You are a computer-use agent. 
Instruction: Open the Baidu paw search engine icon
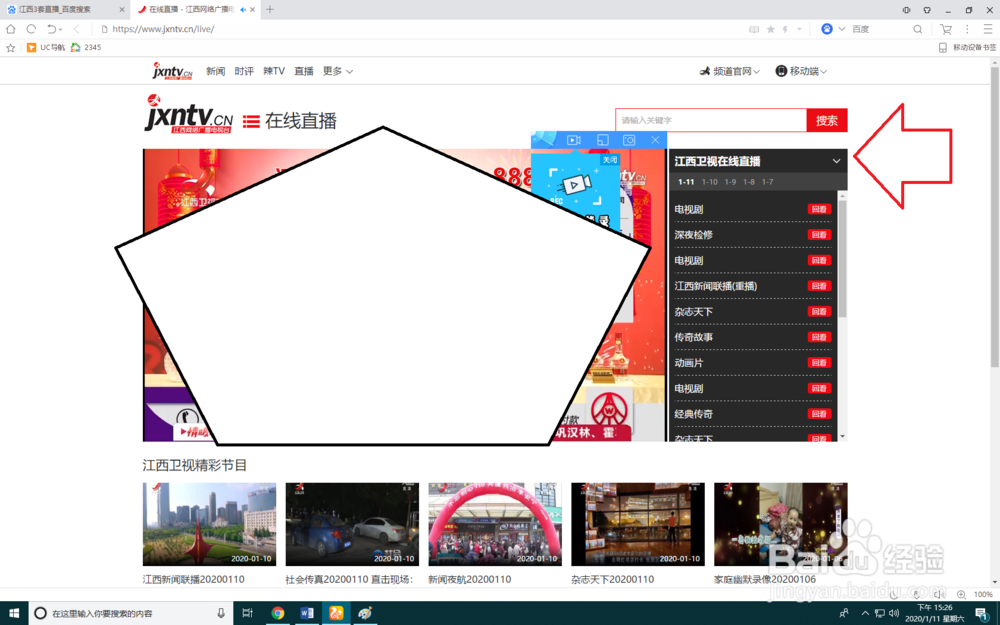point(827,29)
